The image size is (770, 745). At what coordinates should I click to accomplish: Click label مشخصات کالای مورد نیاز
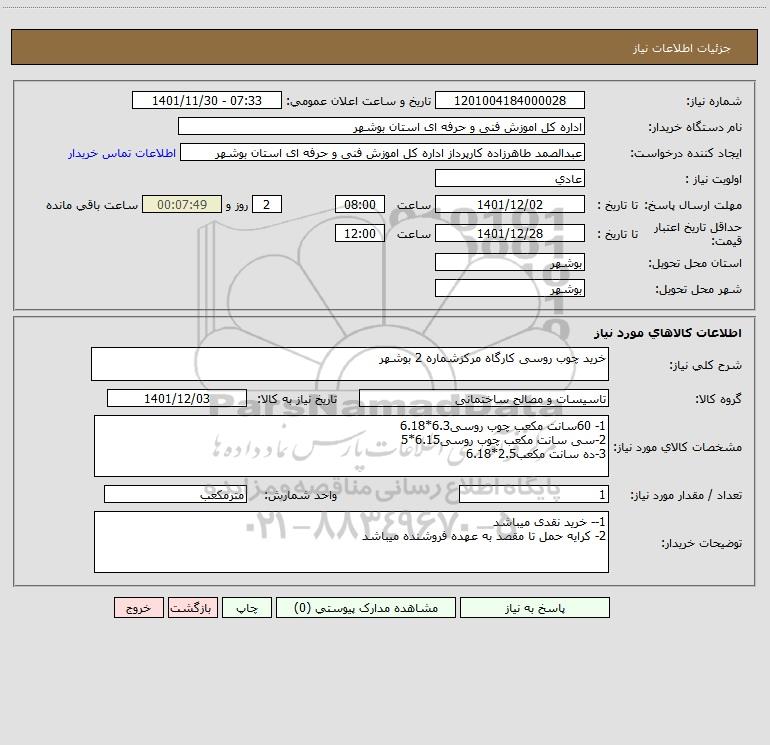click(678, 447)
